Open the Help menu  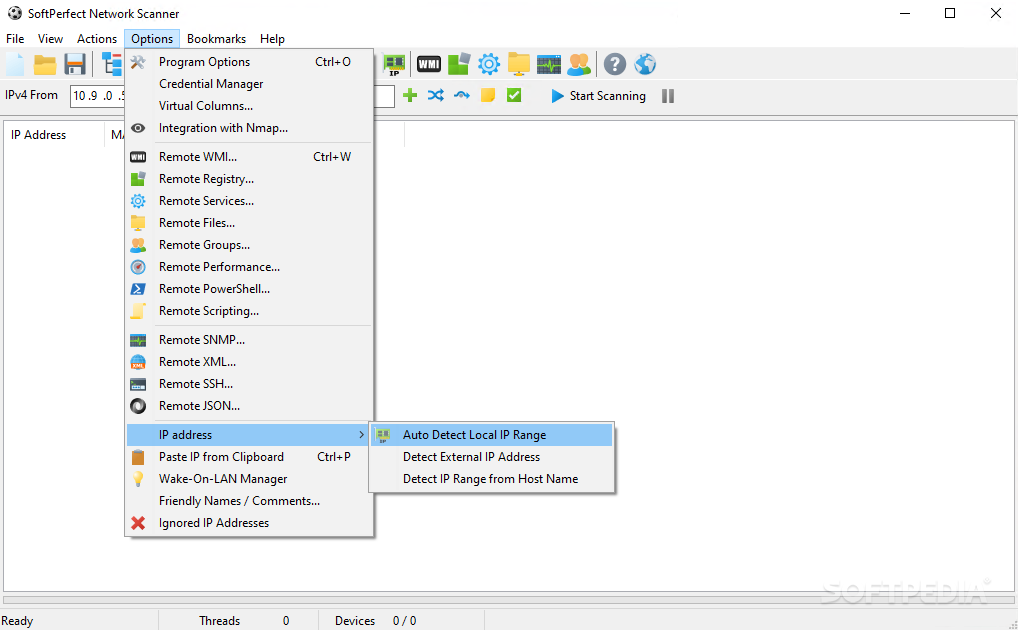pyautogui.click(x=272, y=39)
